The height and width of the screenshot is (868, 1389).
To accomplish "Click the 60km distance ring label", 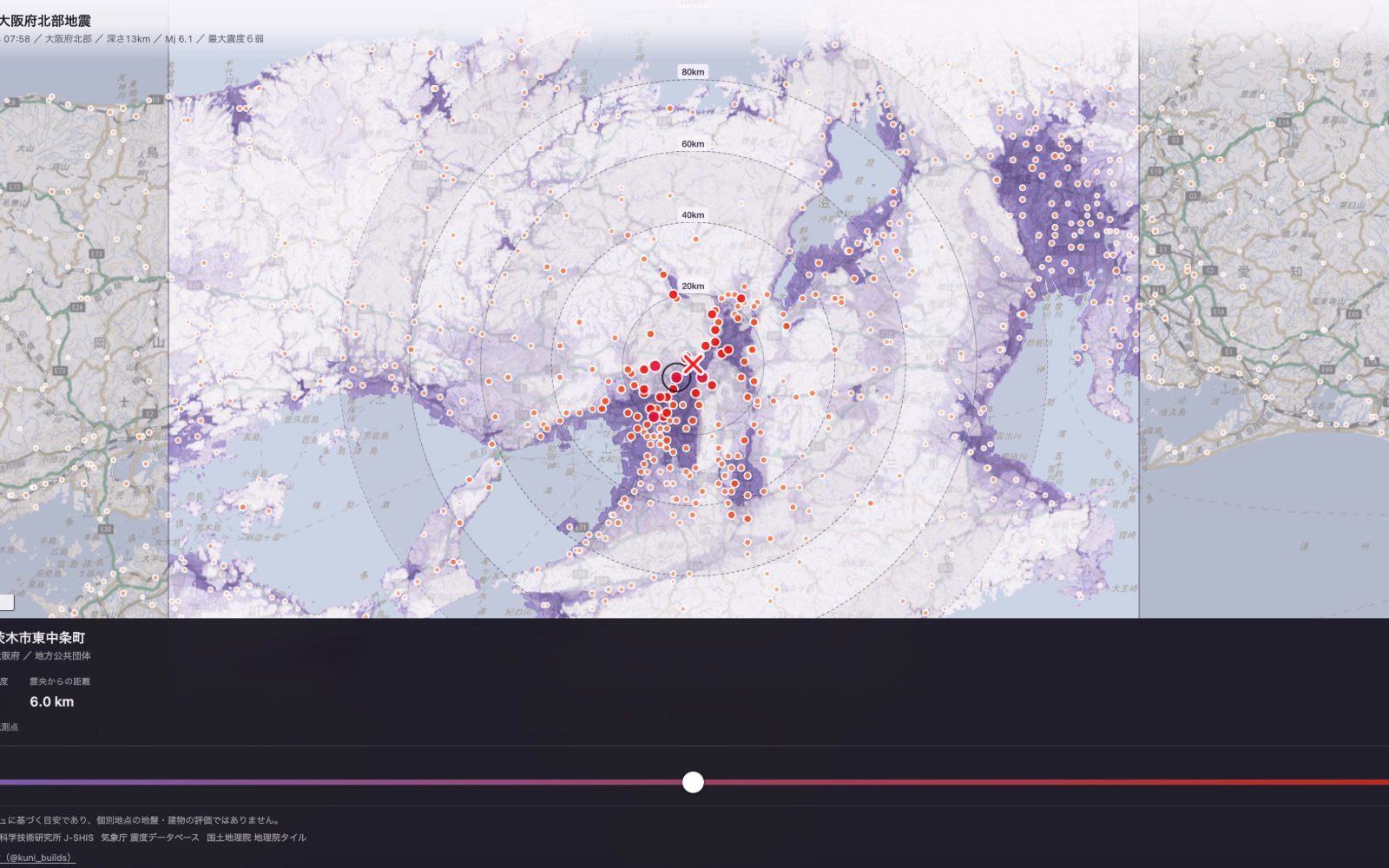I will (693, 143).
